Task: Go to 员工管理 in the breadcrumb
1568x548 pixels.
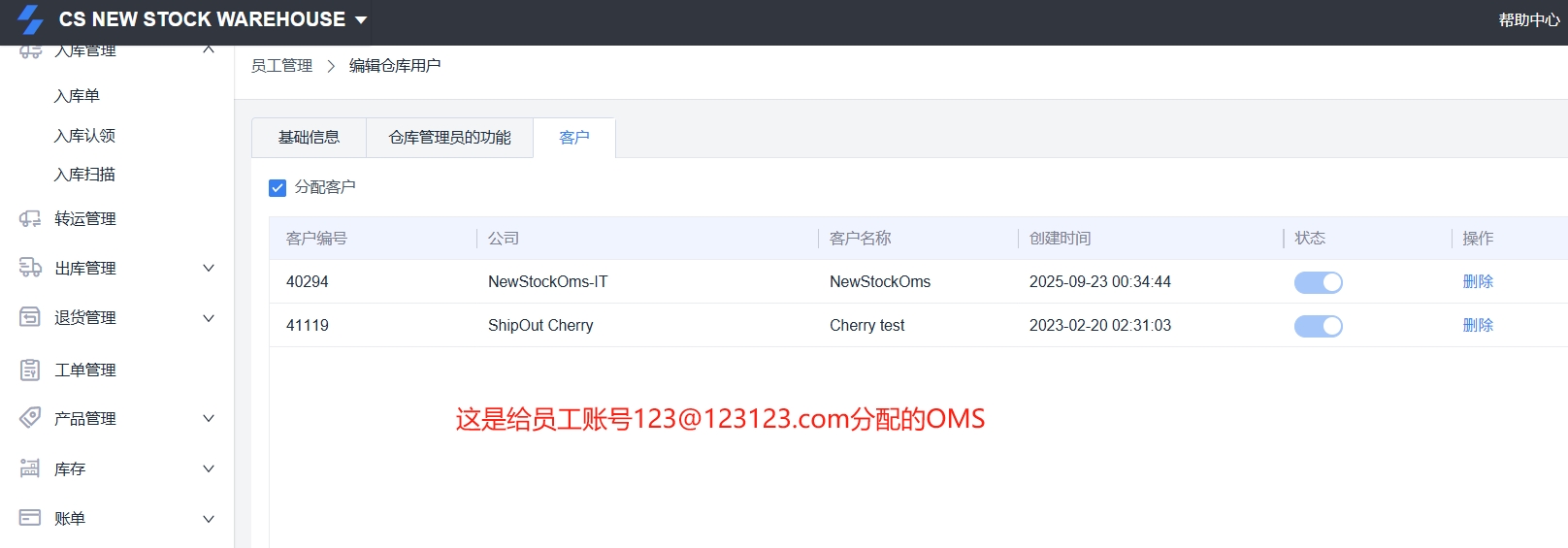Action: [281, 66]
